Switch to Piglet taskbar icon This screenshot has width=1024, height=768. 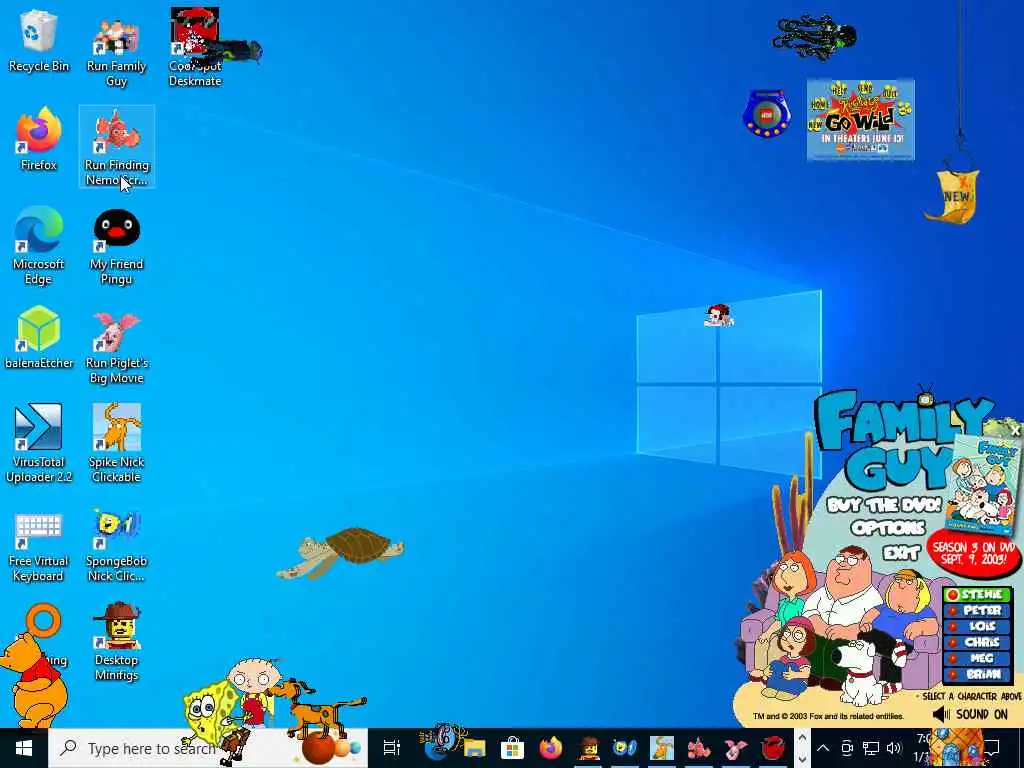coord(736,748)
